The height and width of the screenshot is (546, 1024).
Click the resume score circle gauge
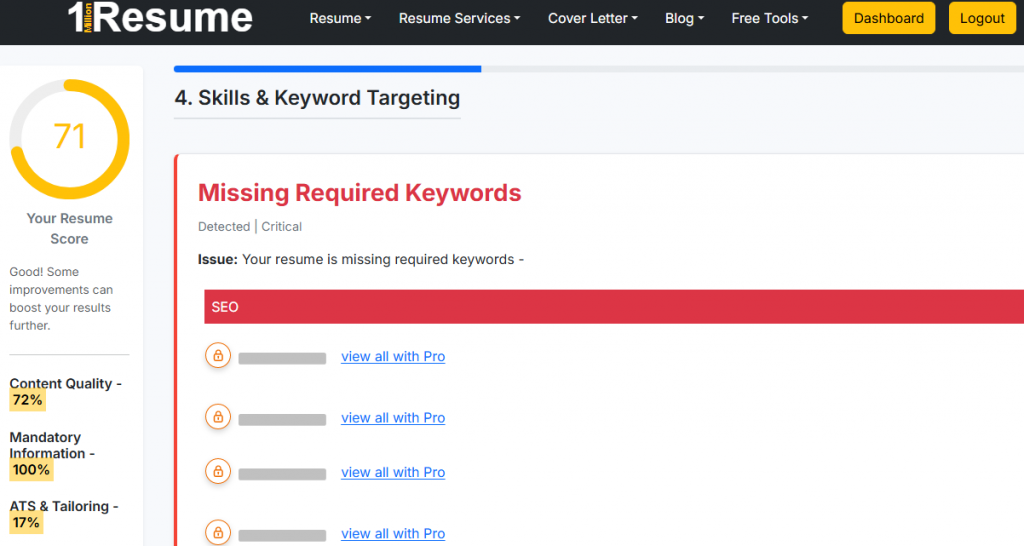[x=70, y=138]
